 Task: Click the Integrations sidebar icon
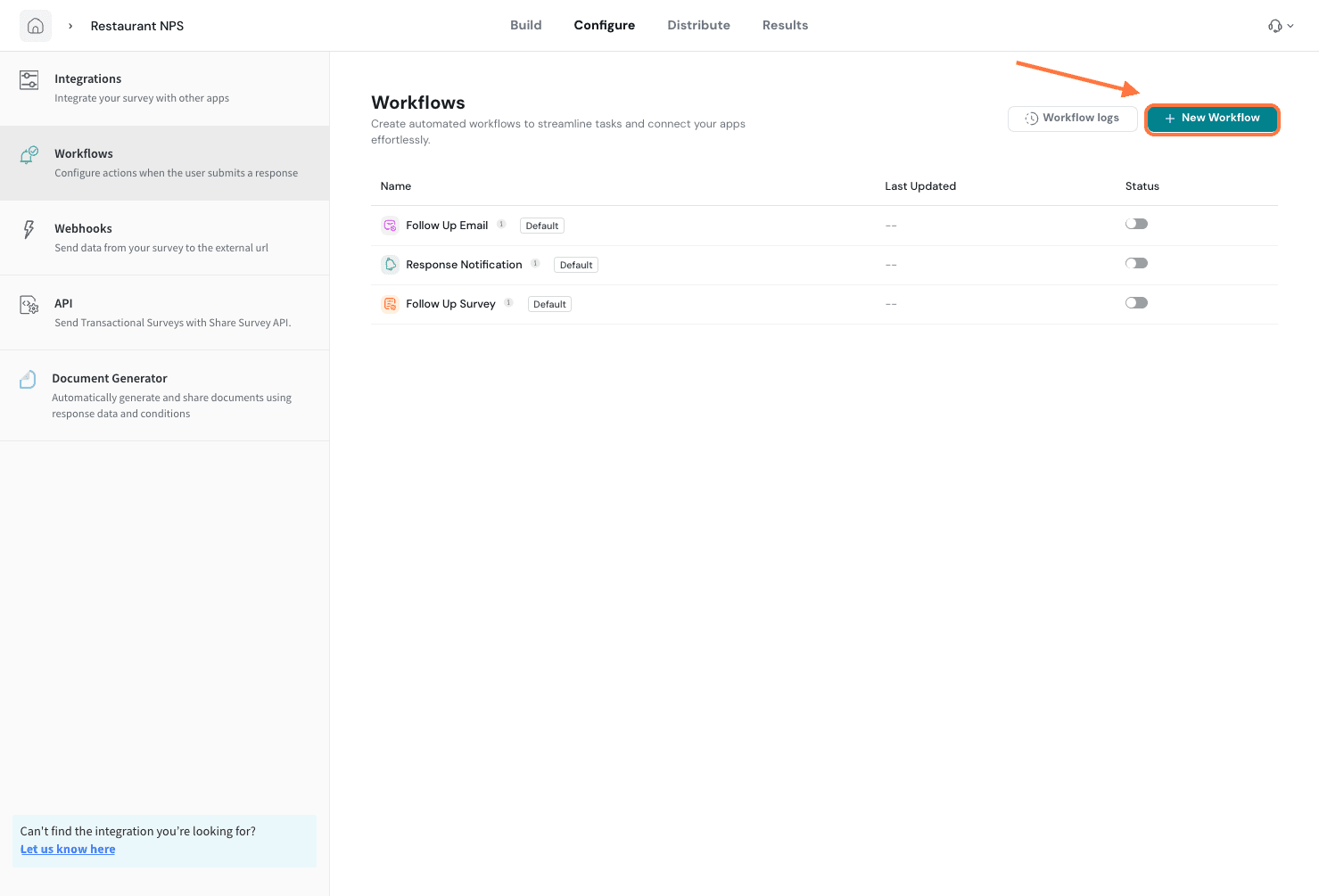tap(29, 80)
